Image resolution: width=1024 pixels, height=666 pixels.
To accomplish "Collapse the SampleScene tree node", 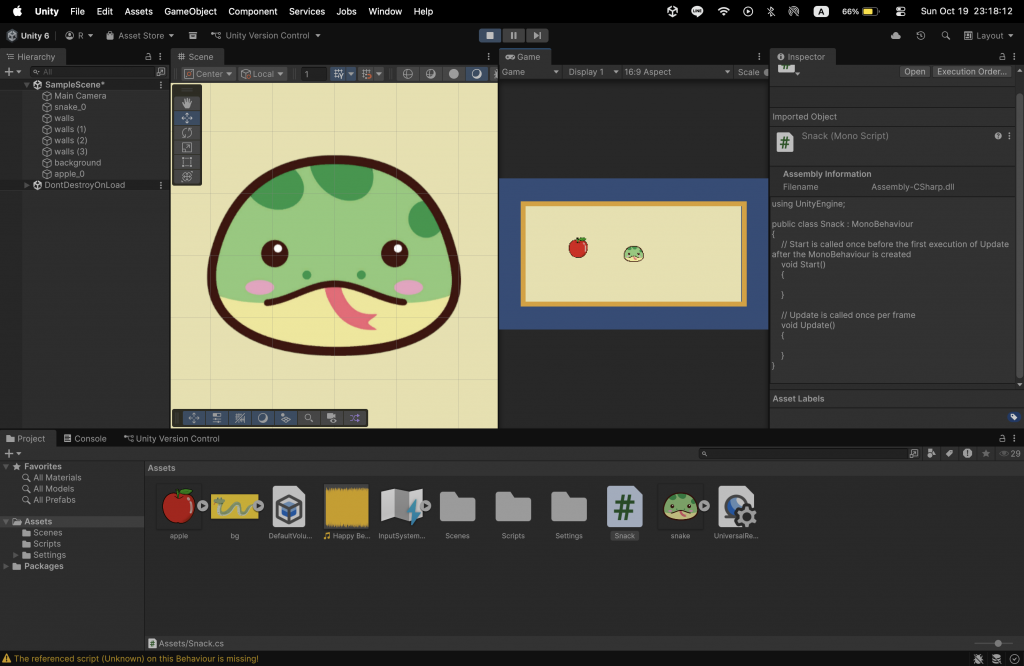I will 26,85.
